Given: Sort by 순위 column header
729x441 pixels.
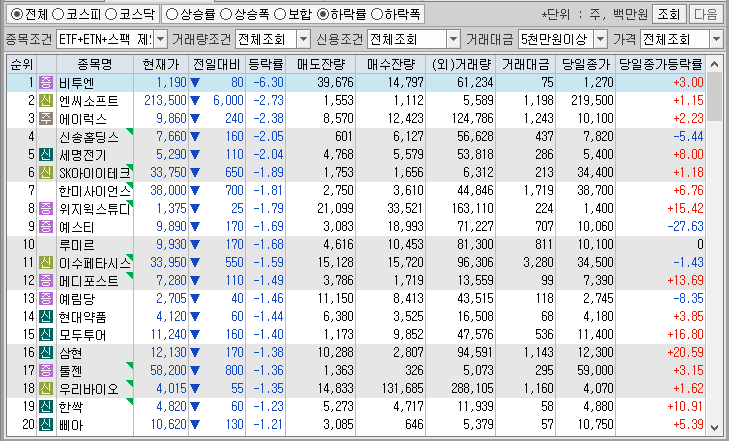Looking at the screenshot, I should click(22, 64).
